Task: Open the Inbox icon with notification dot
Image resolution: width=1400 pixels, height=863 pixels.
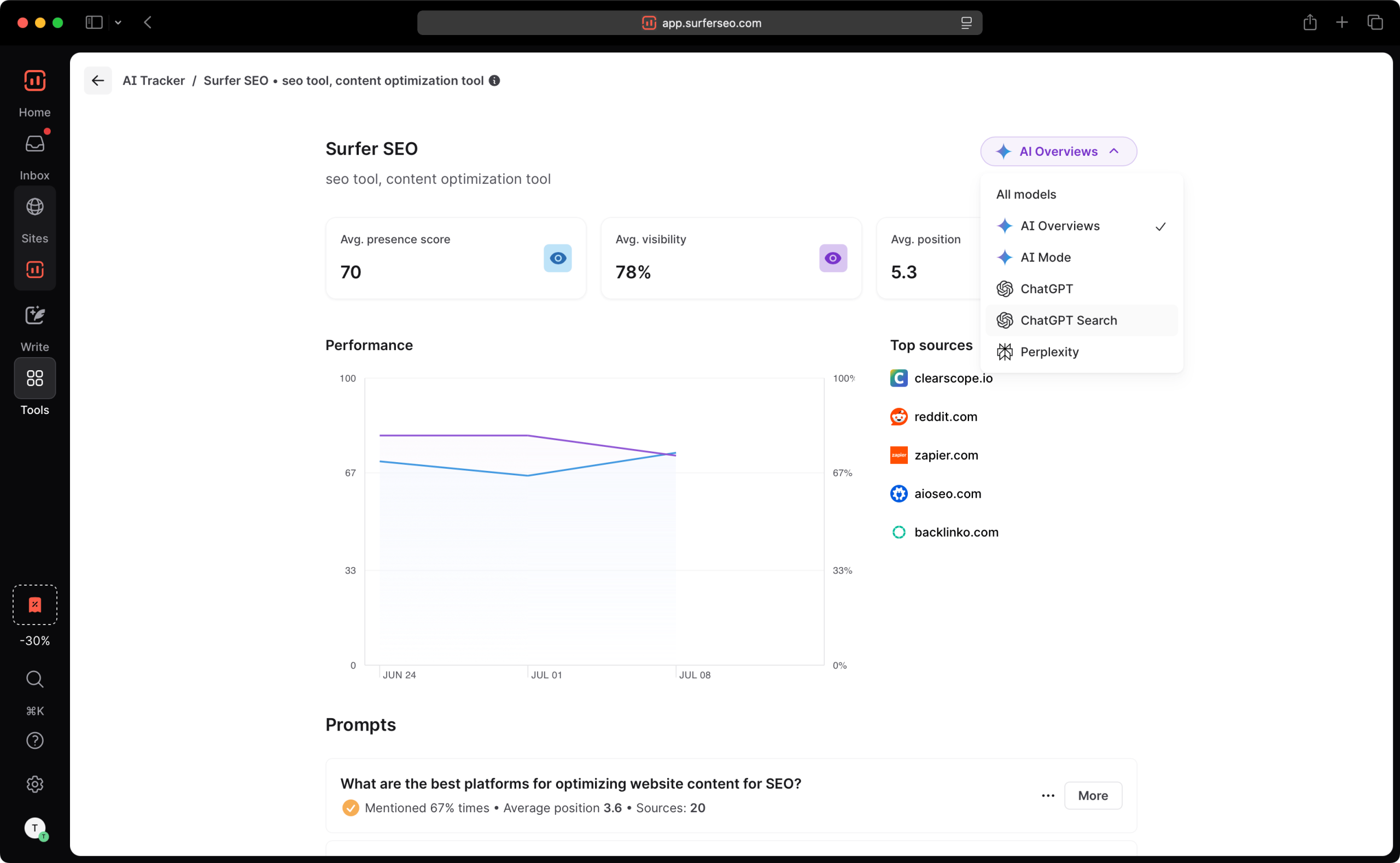Action: pyautogui.click(x=34, y=144)
